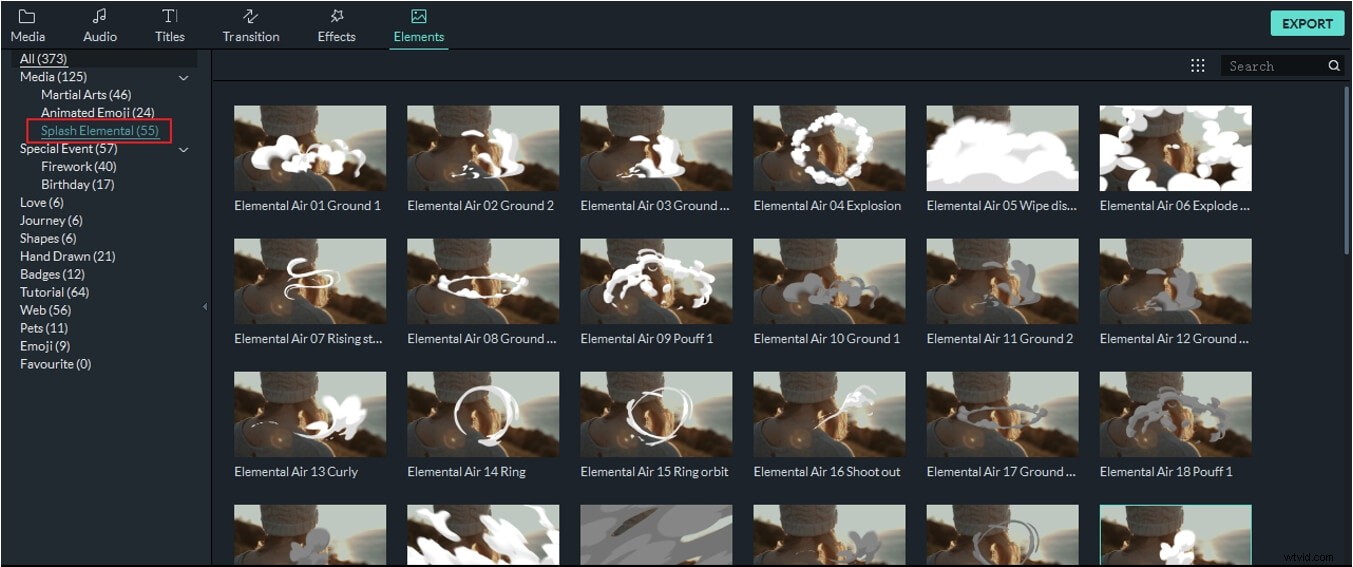Viewport: 1353px width, 567px height.
Task: Open Hand Drawn (21) category
Action: (68, 257)
